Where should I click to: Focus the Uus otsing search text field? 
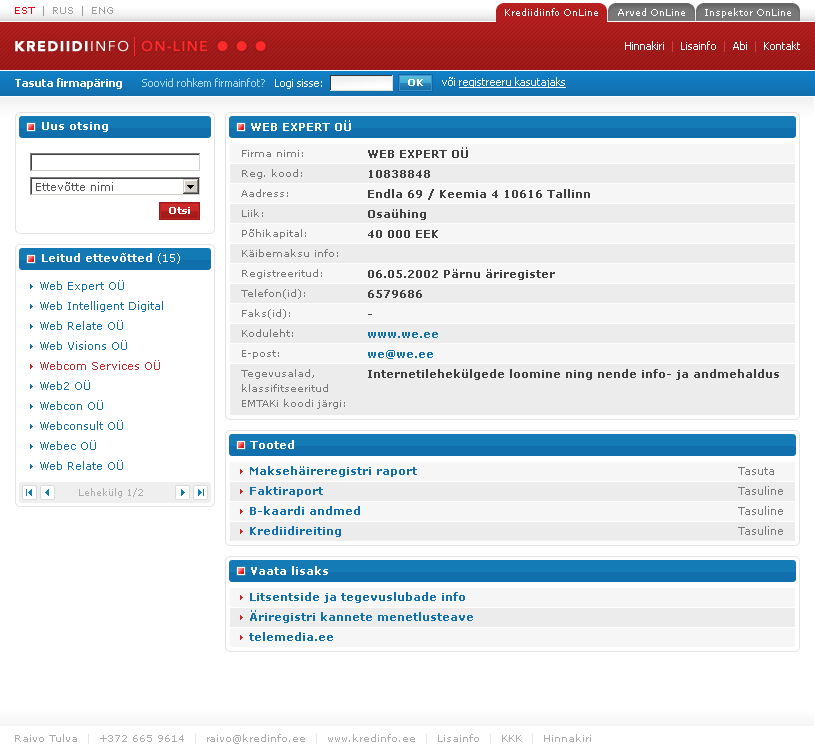pos(115,162)
